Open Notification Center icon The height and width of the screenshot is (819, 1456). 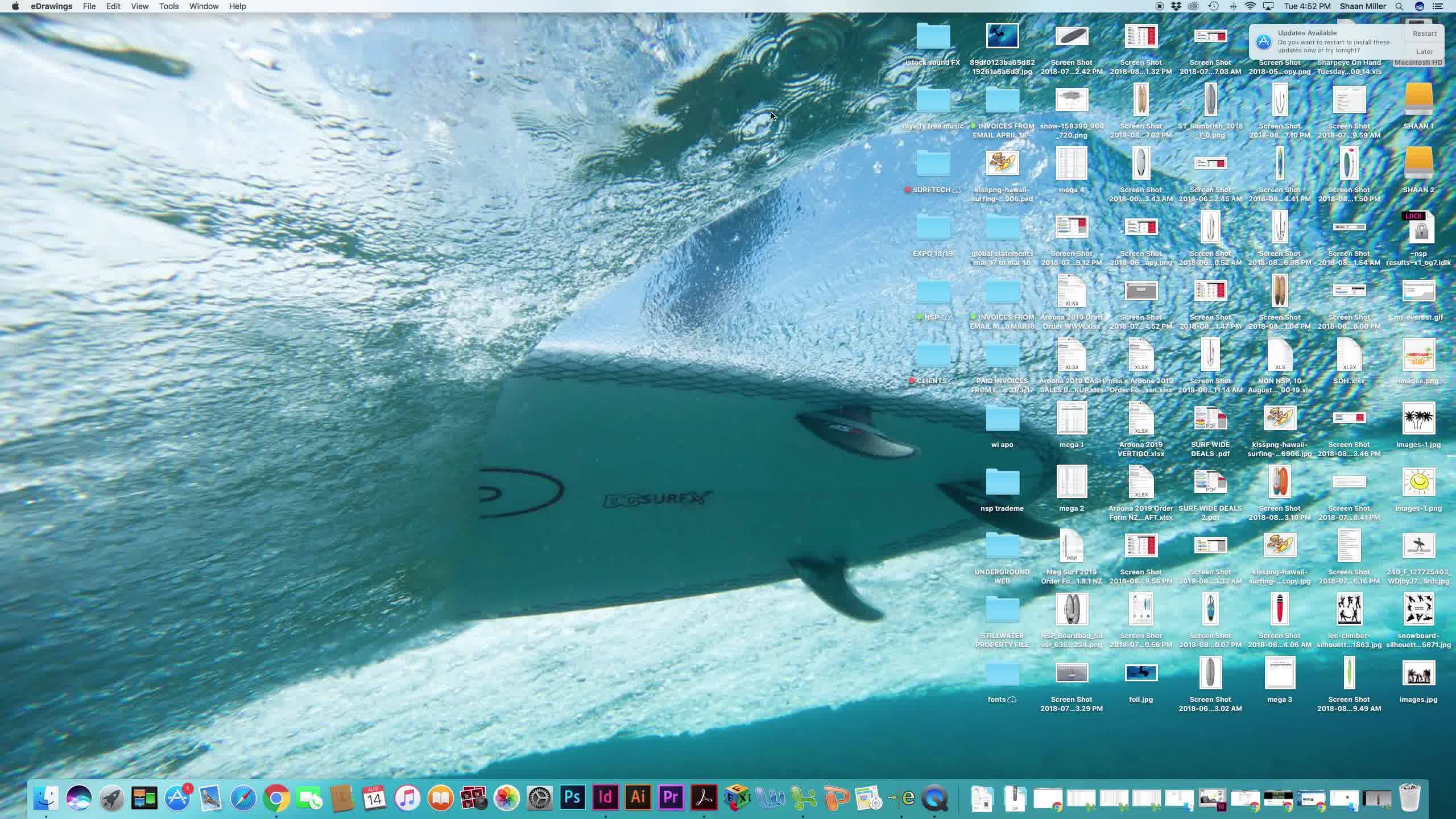(1438, 6)
